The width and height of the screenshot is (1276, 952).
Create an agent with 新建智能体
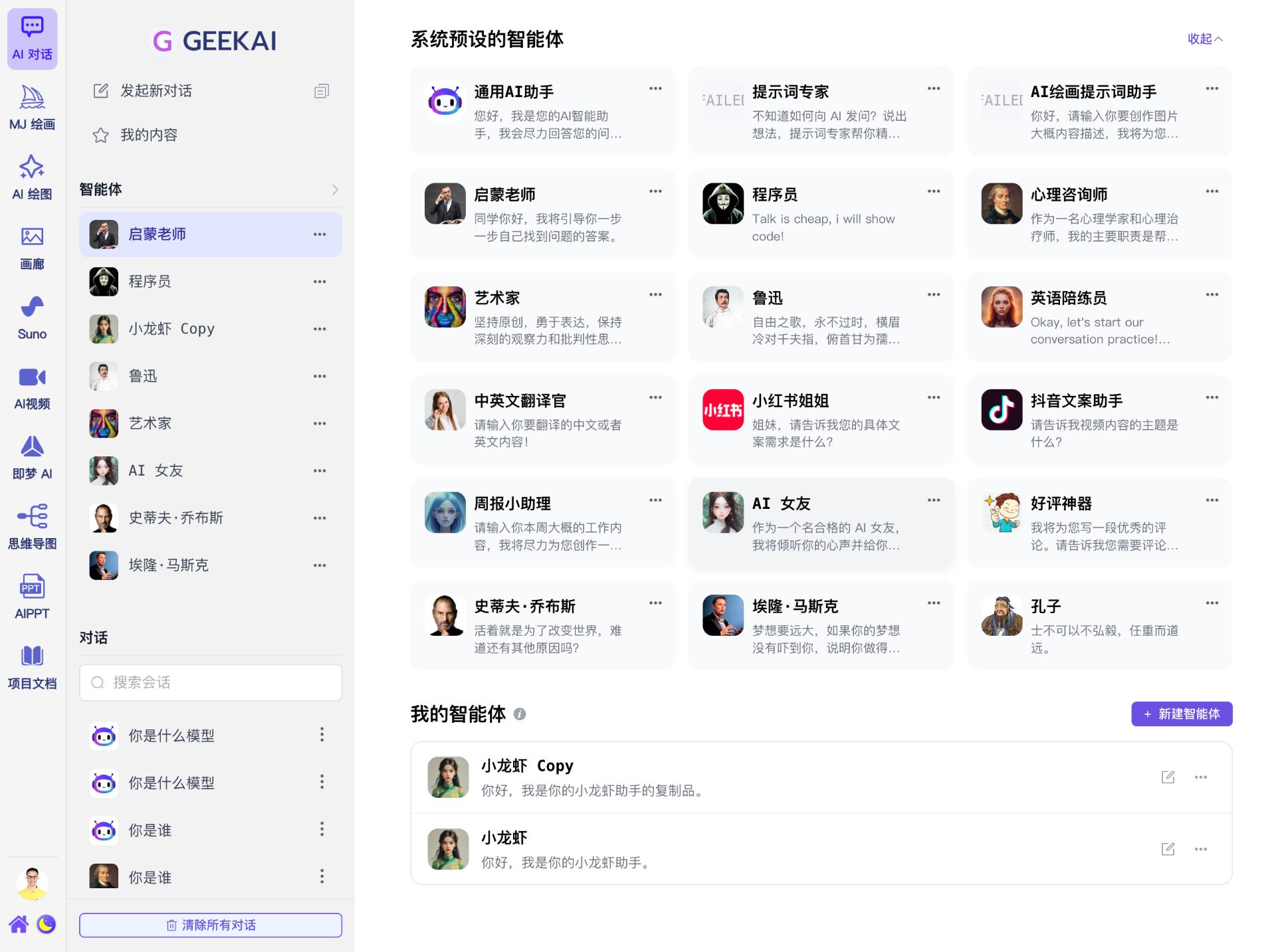coord(1182,714)
